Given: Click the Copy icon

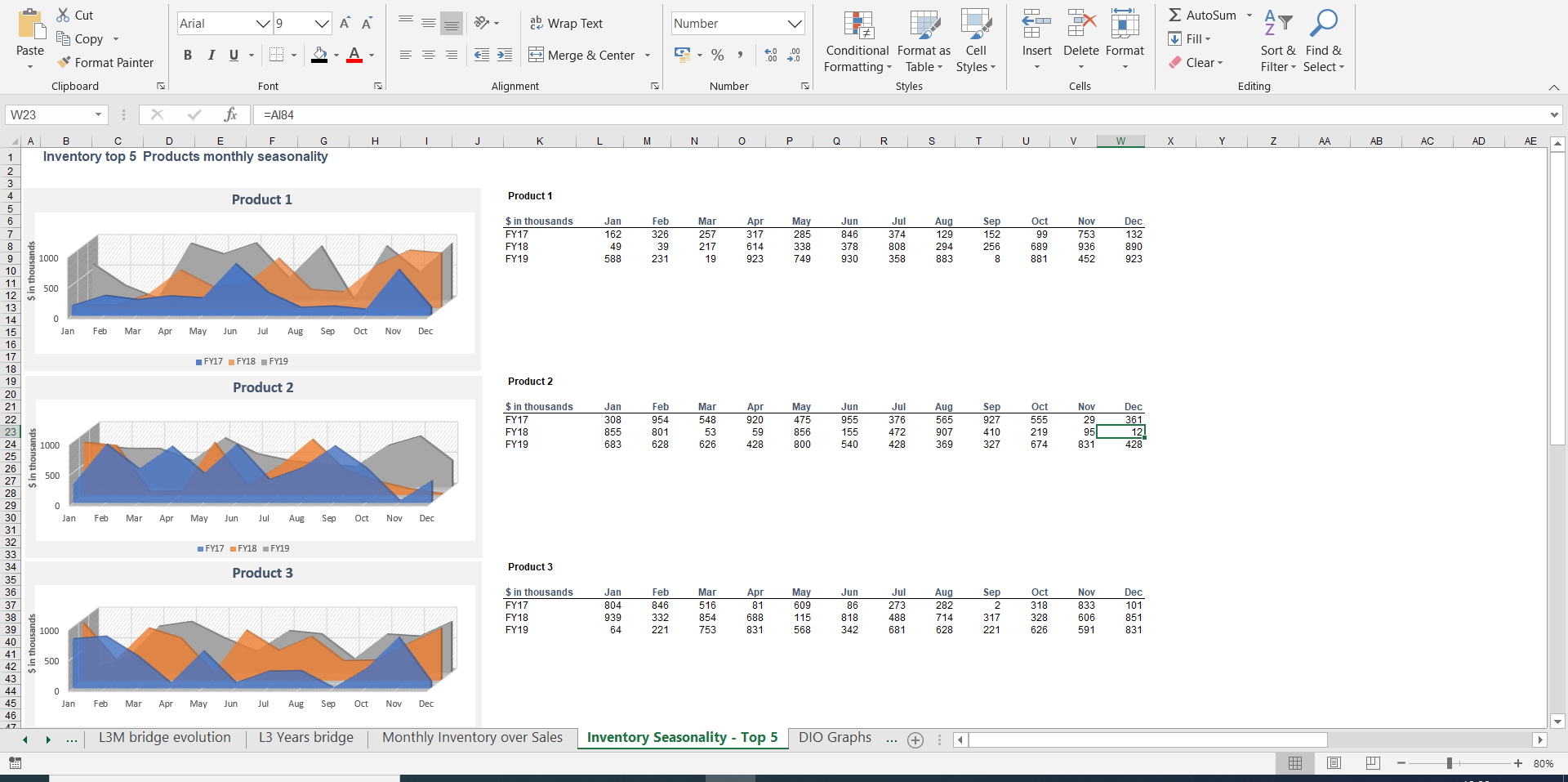Looking at the screenshot, I should click(63, 38).
